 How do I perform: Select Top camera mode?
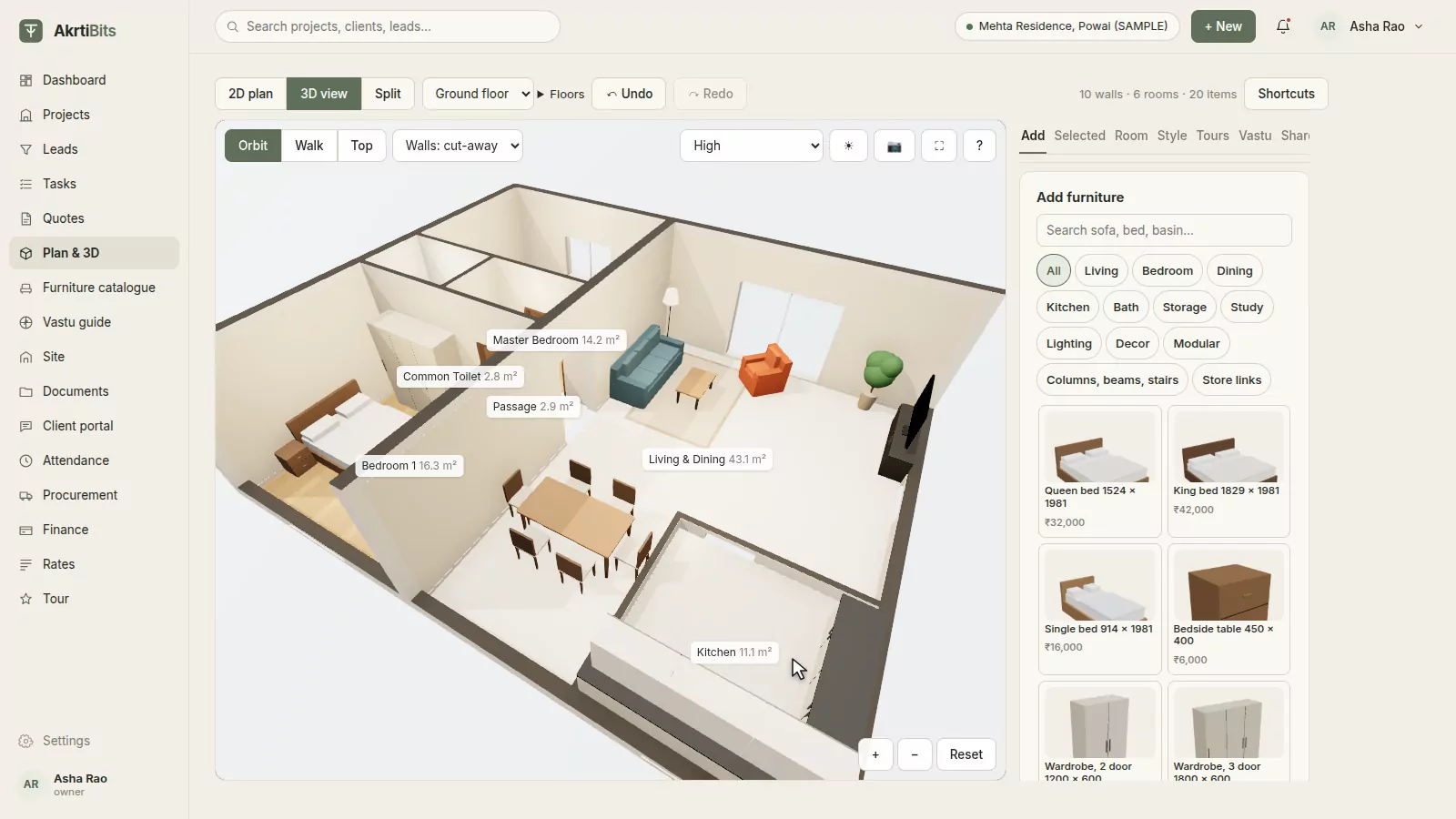point(362,146)
